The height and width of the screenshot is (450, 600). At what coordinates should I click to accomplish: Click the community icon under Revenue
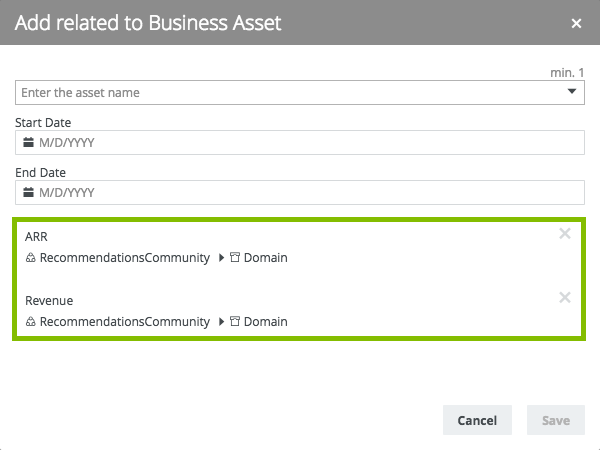point(31,322)
